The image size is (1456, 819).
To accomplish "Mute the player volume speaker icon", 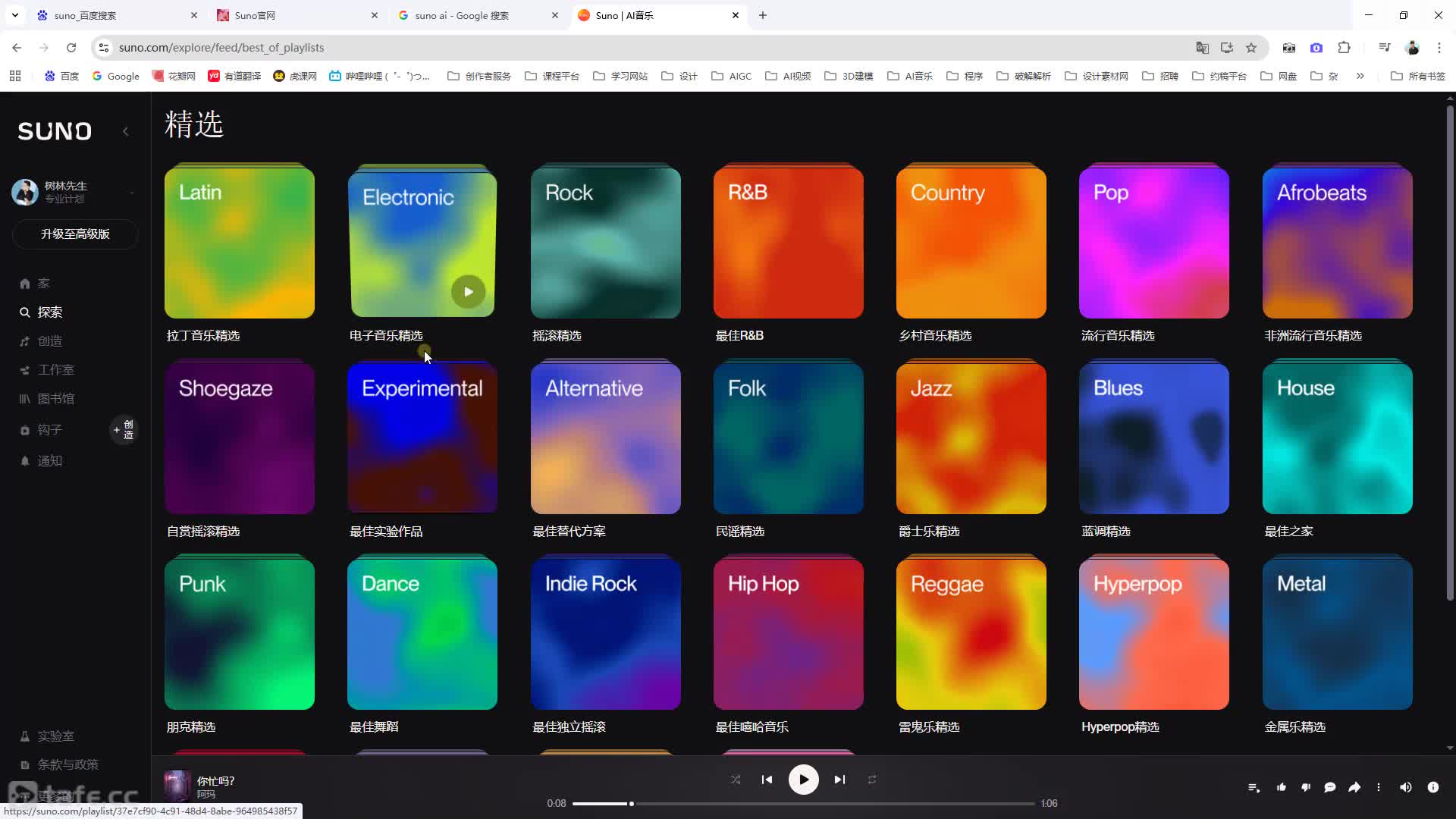I will tap(1405, 787).
